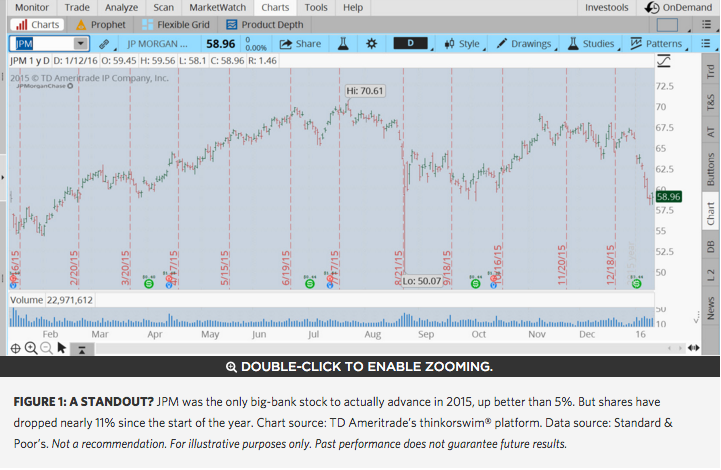This screenshot has height=470, width=721.
Task: Open the AT side panel tab
Action: (711, 132)
